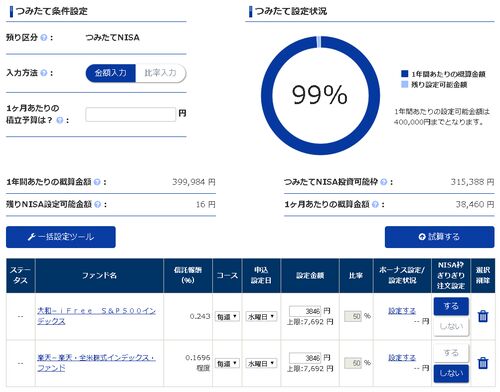The image size is (500, 392).
Task: Select 金額入力 input method
Action: 111,73
